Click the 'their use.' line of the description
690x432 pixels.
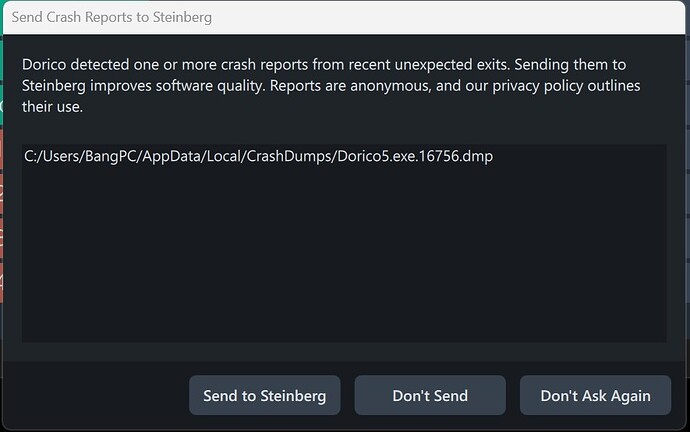tap(53, 106)
